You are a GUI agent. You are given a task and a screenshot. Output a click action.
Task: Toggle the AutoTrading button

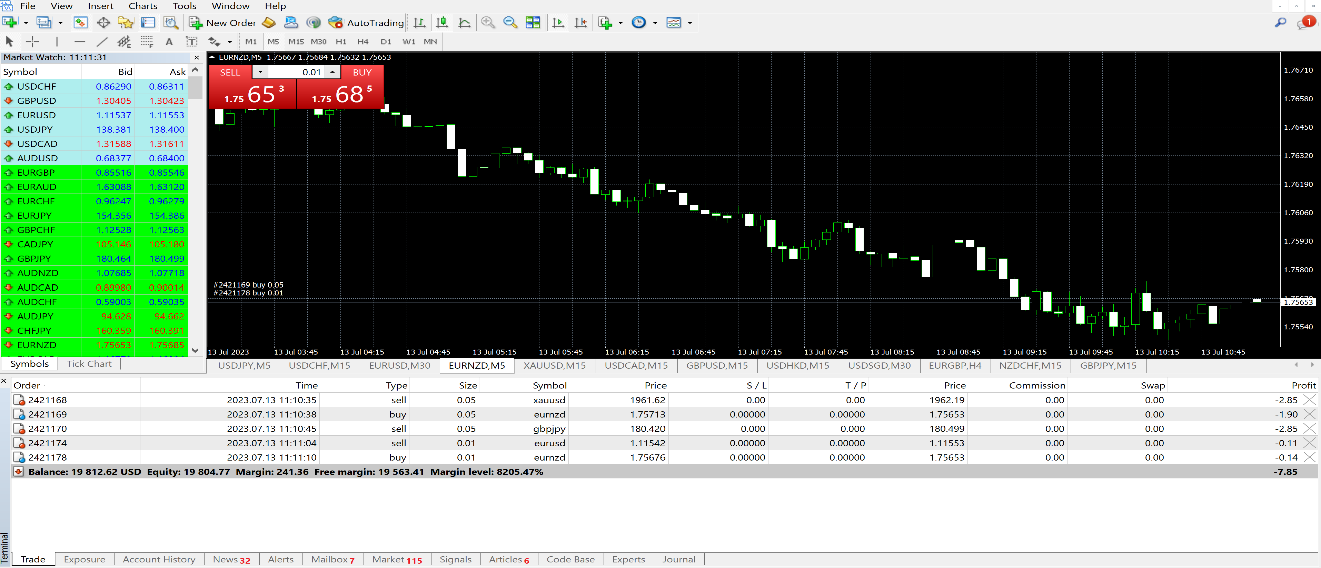(366, 22)
